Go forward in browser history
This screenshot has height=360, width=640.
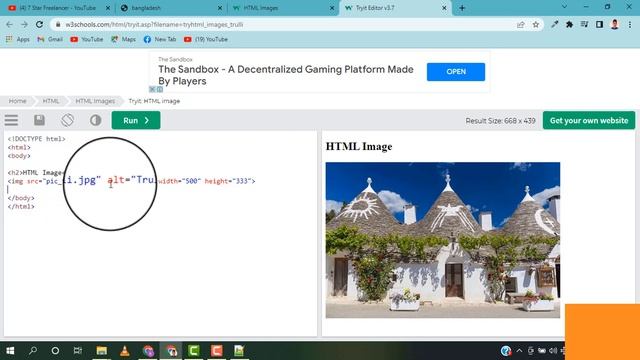pyautogui.click(x=24, y=24)
